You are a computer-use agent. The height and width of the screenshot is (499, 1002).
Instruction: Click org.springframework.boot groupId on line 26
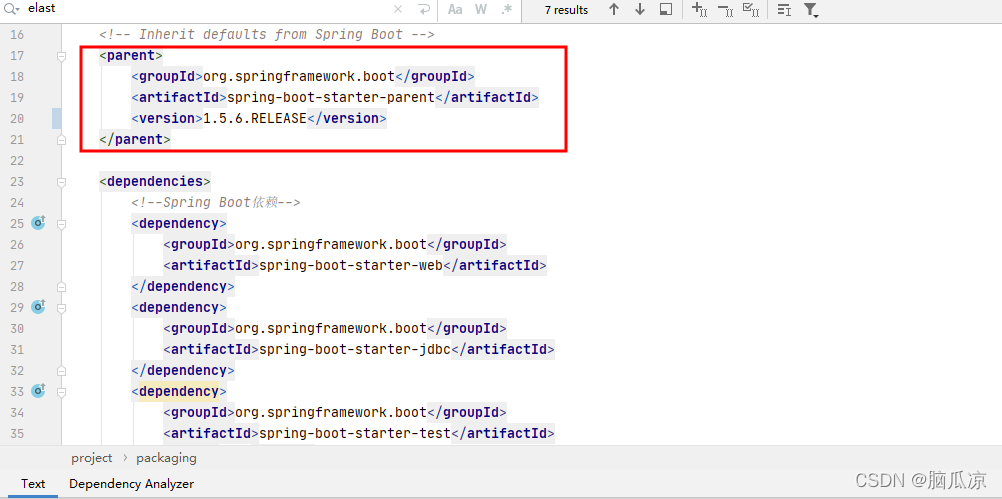point(331,244)
